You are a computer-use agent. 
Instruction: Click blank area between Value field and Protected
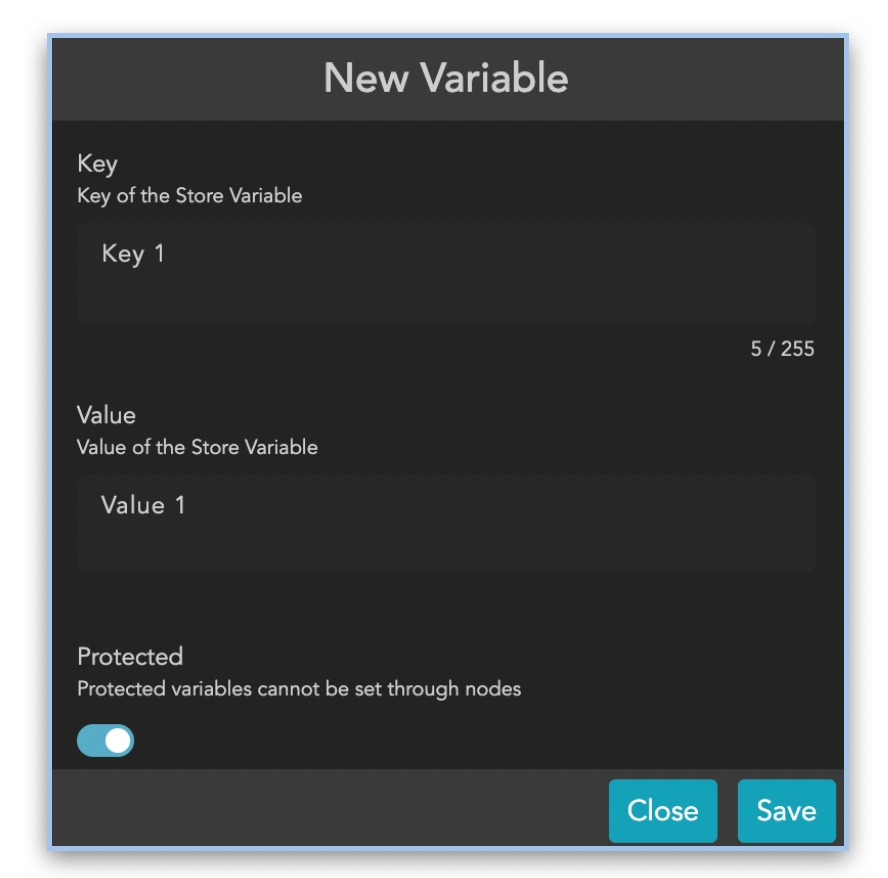pos(445,605)
